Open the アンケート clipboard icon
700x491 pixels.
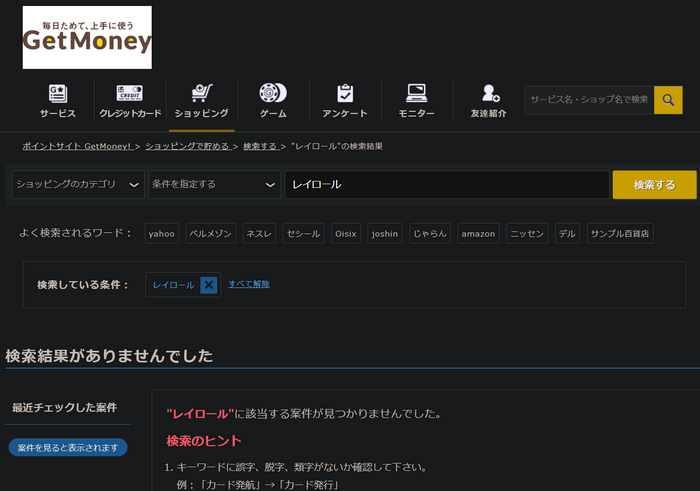point(345,93)
